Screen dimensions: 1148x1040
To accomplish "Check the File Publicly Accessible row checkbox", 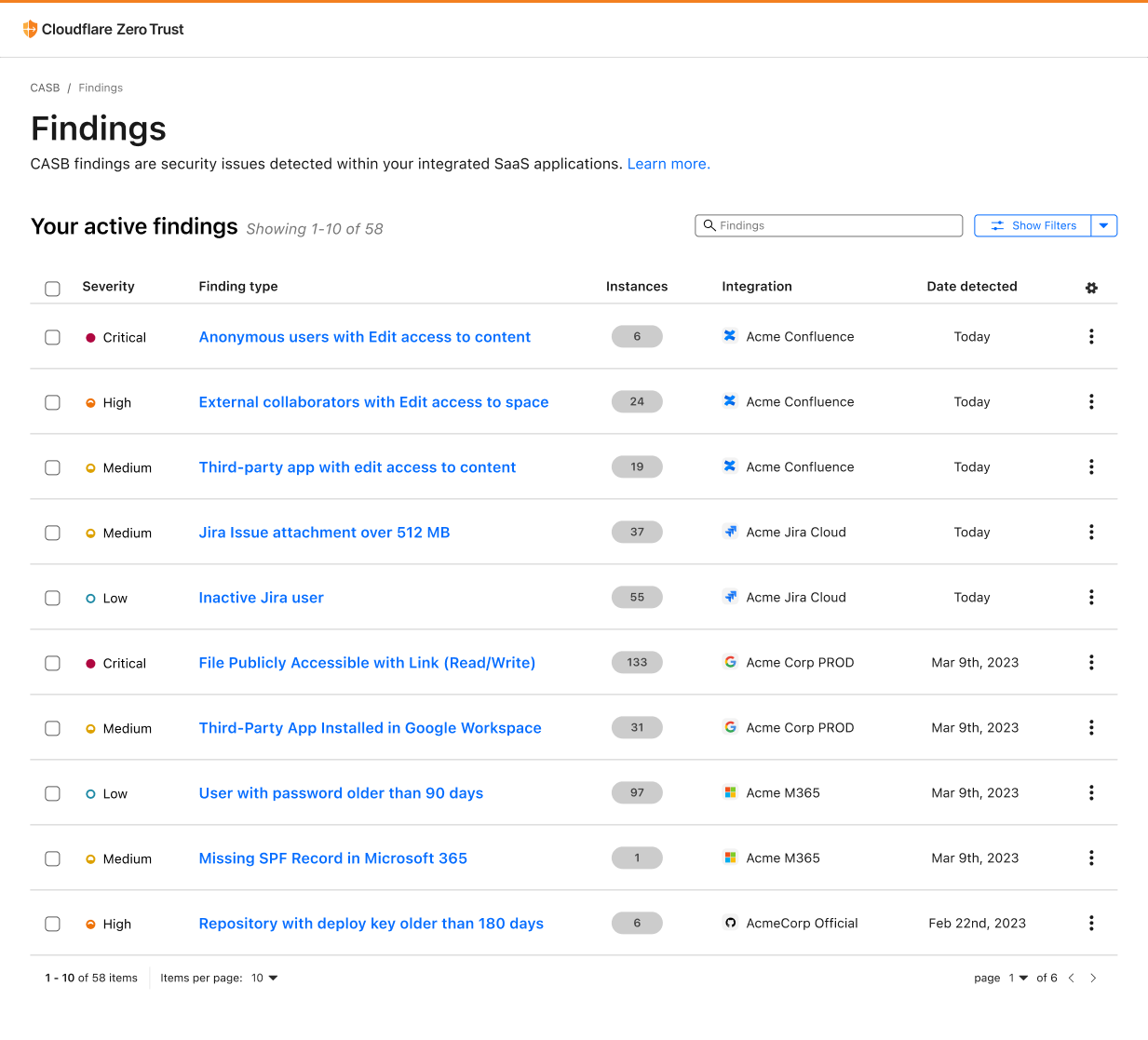I will point(53,663).
